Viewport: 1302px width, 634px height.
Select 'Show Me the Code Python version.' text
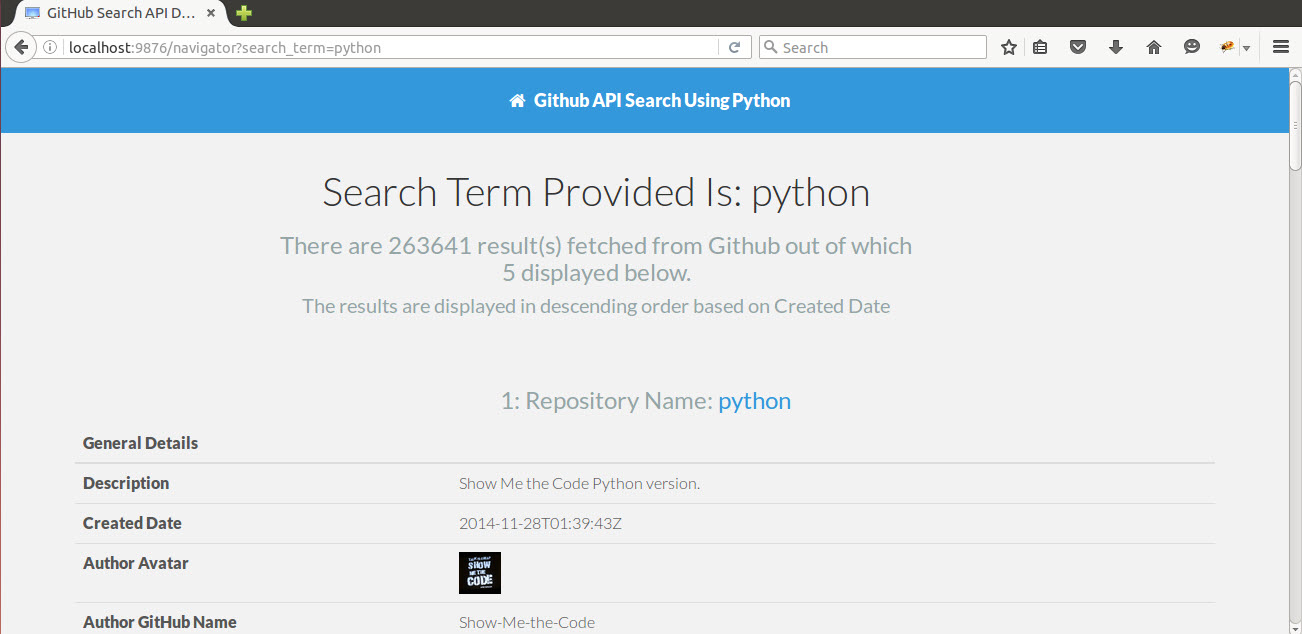(x=579, y=483)
